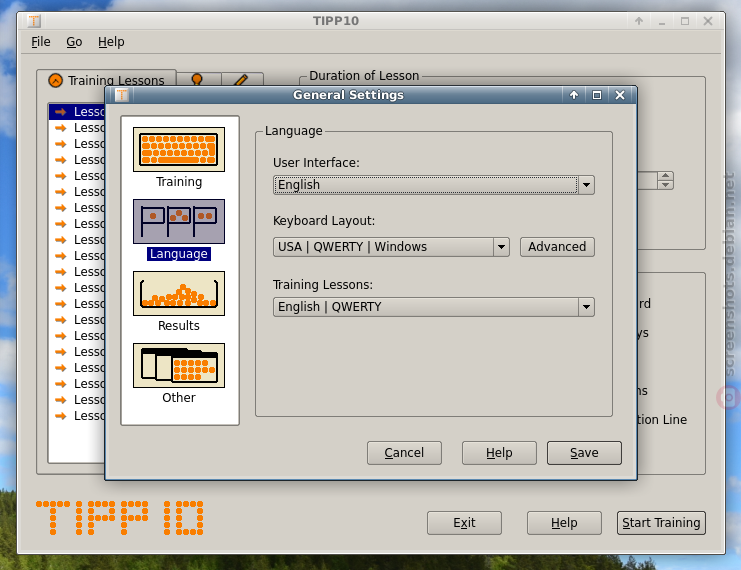Cancel the General Settings dialog
The width and height of the screenshot is (741, 570).
coord(404,453)
